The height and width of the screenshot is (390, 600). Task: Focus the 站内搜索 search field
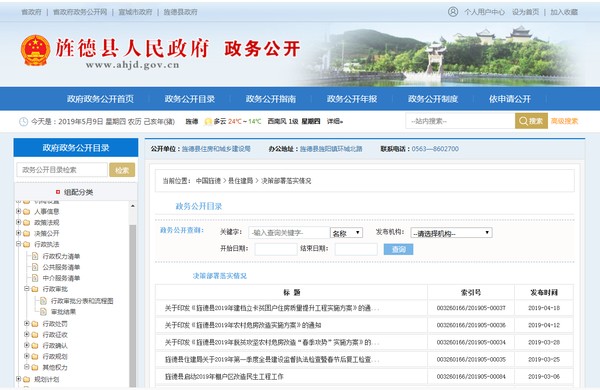(460, 121)
